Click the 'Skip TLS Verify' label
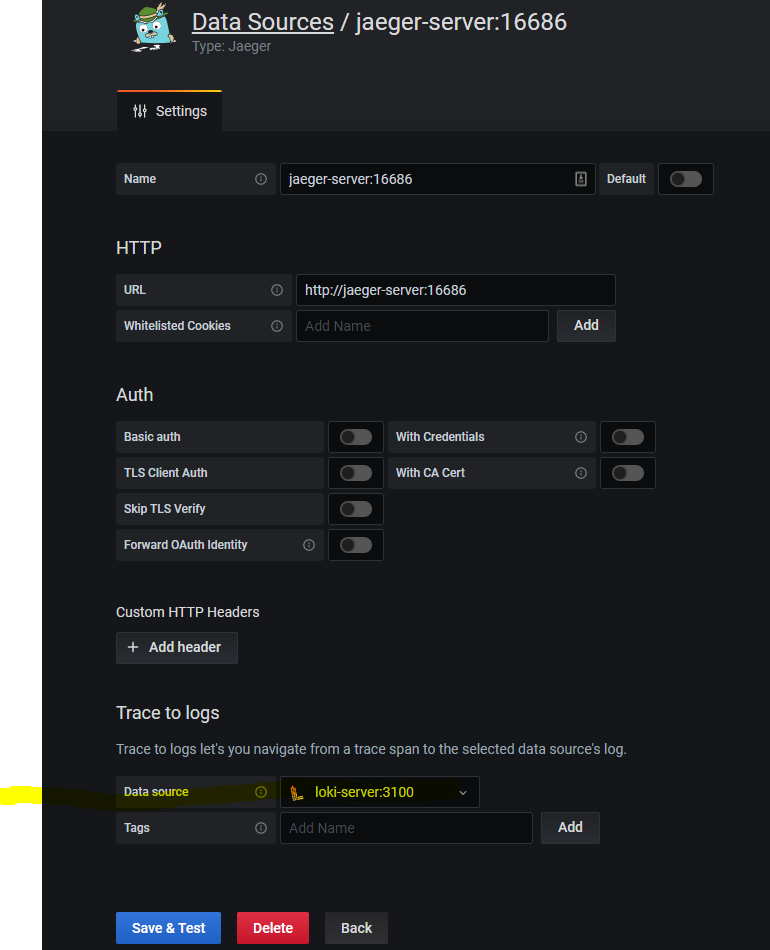This screenshot has width=770, height=950. pos(165,509)
